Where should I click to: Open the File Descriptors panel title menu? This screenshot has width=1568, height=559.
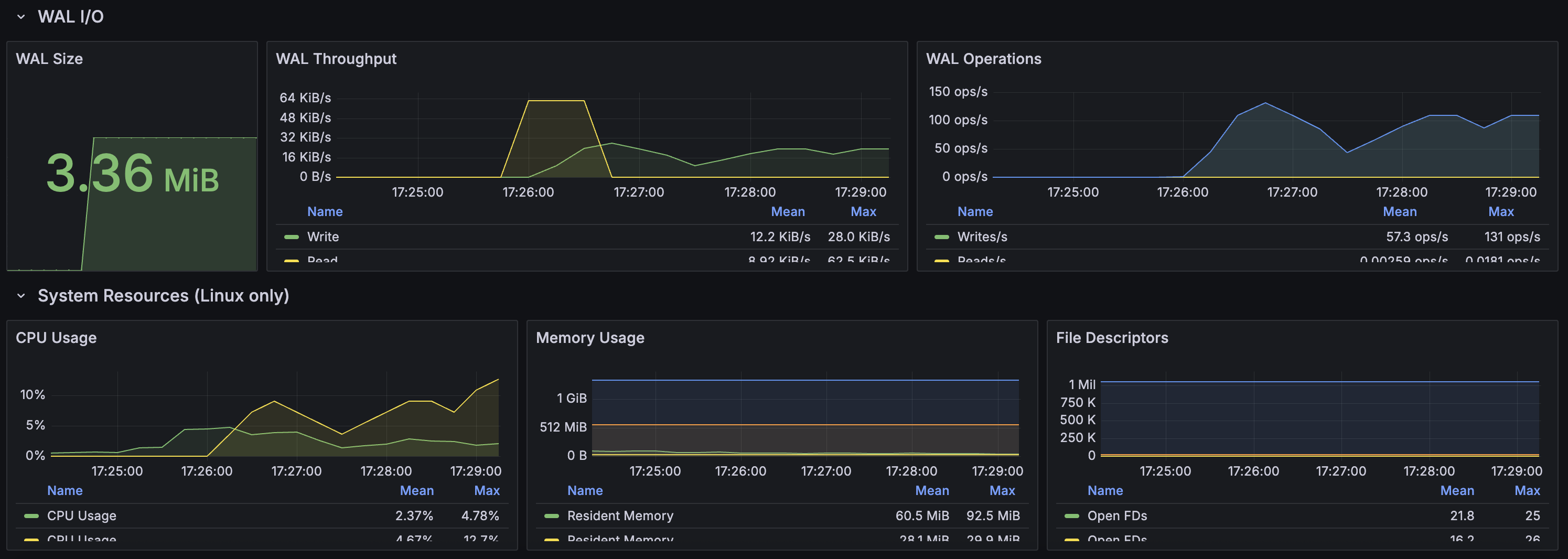1111,338
